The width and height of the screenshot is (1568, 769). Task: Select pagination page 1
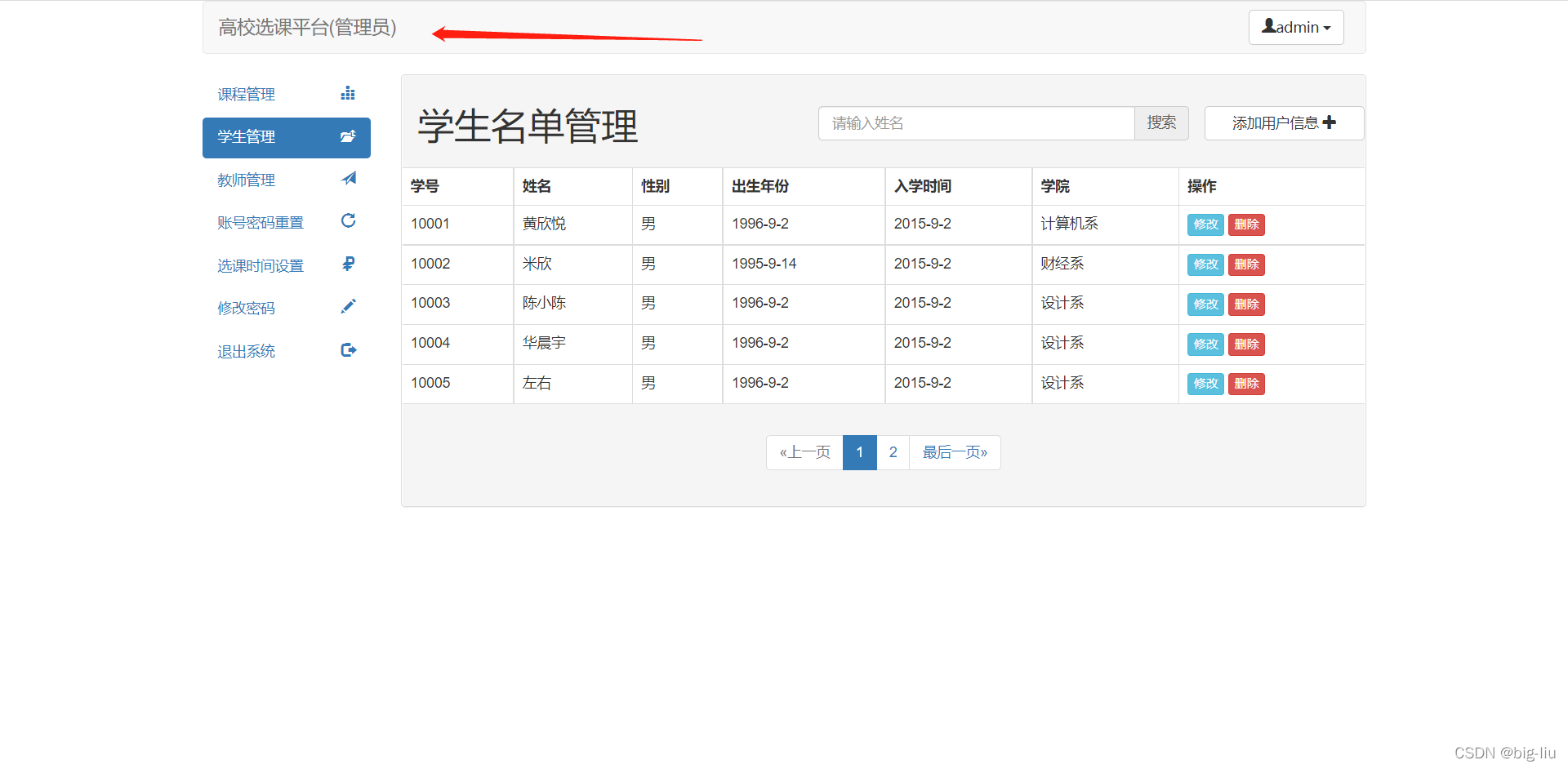point(859,452)
